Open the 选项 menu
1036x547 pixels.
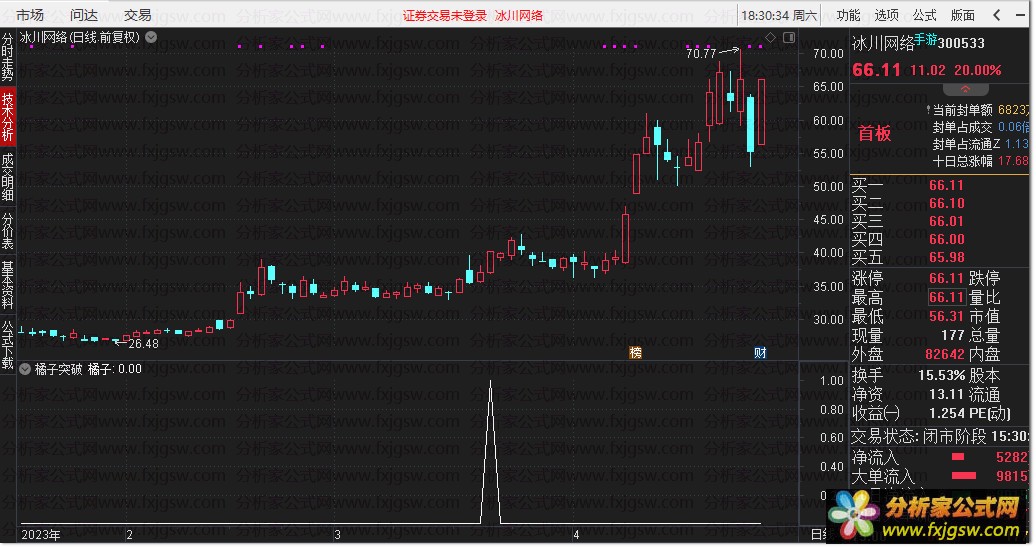click(x=887, y=15)
